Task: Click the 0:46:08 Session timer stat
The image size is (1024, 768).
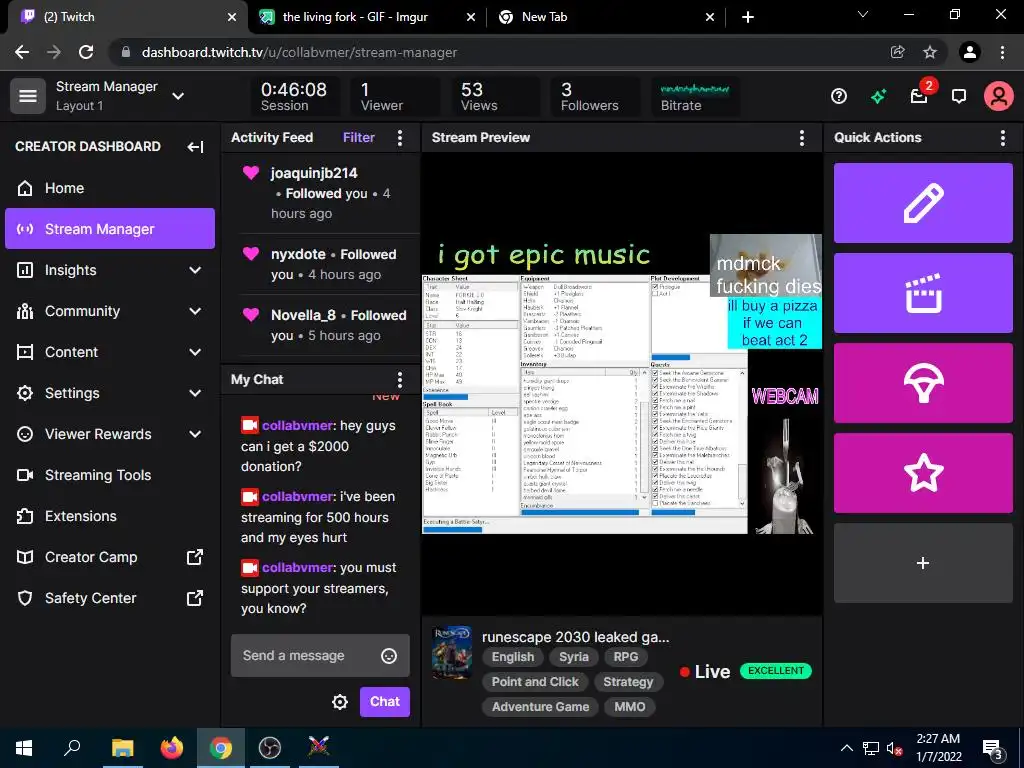Action: pyautogui.click(x=294, y=96)
